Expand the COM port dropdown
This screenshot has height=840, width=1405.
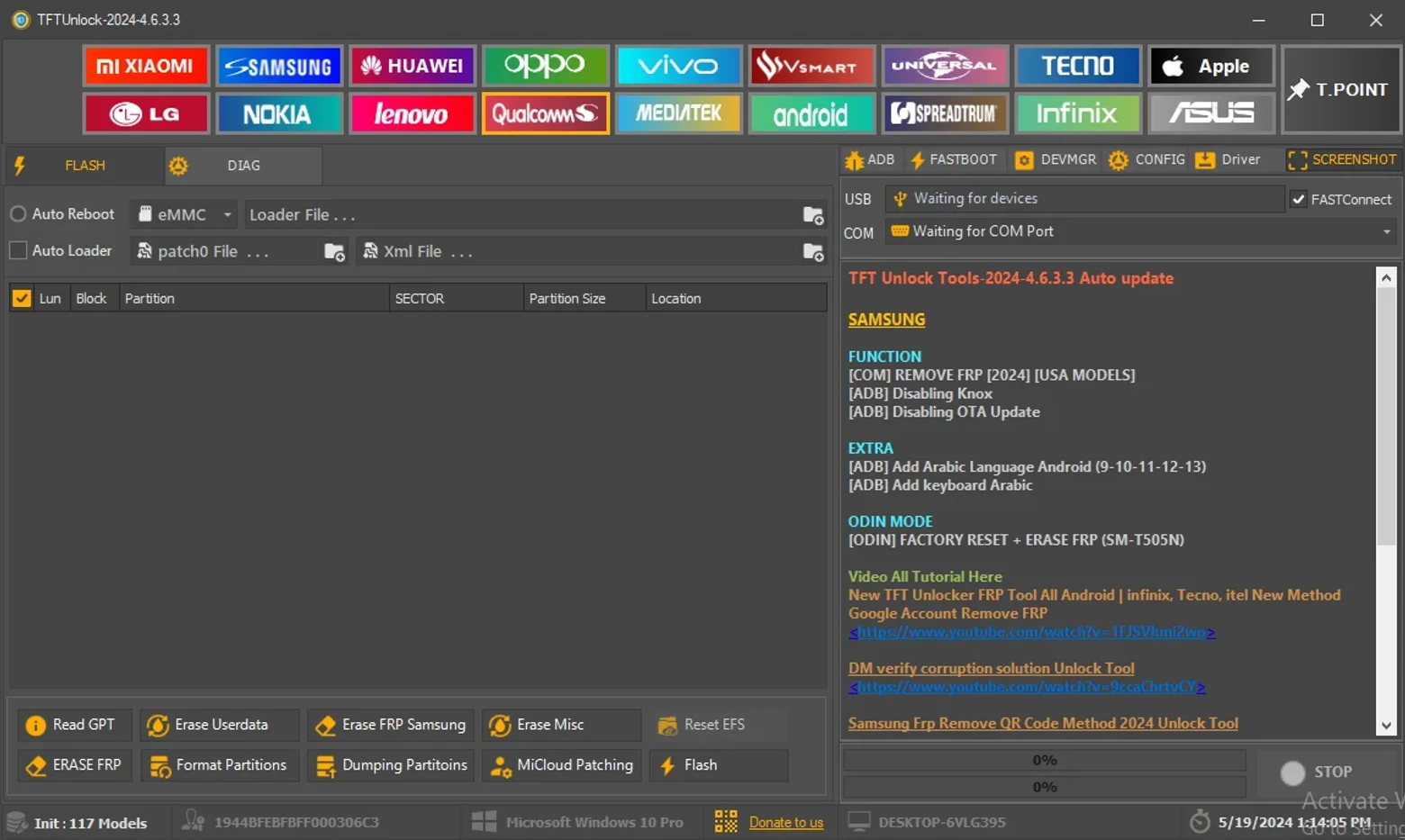pos(1387,231)
